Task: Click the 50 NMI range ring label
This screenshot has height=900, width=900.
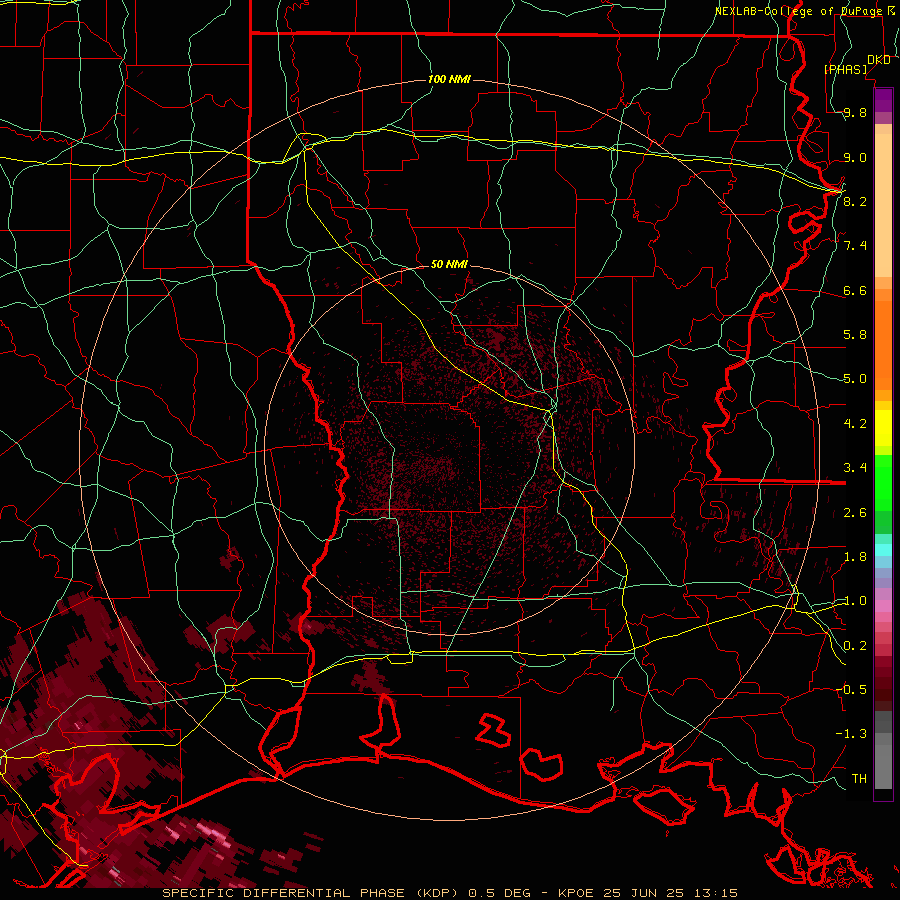Action: (x=449, y=264)
